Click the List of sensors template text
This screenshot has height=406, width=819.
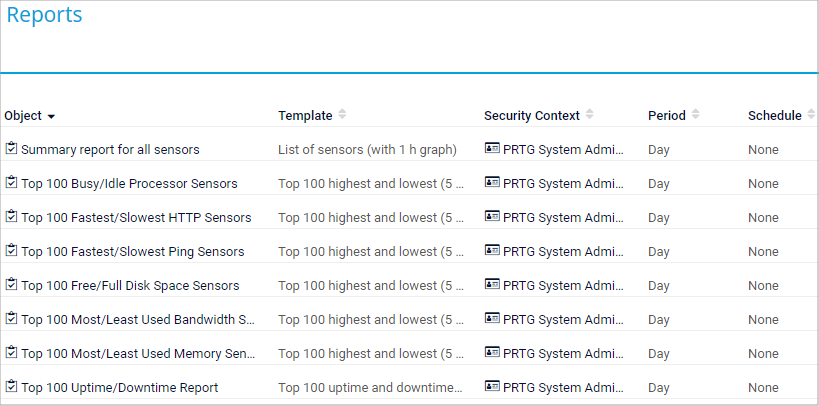(x=367, y=150)
